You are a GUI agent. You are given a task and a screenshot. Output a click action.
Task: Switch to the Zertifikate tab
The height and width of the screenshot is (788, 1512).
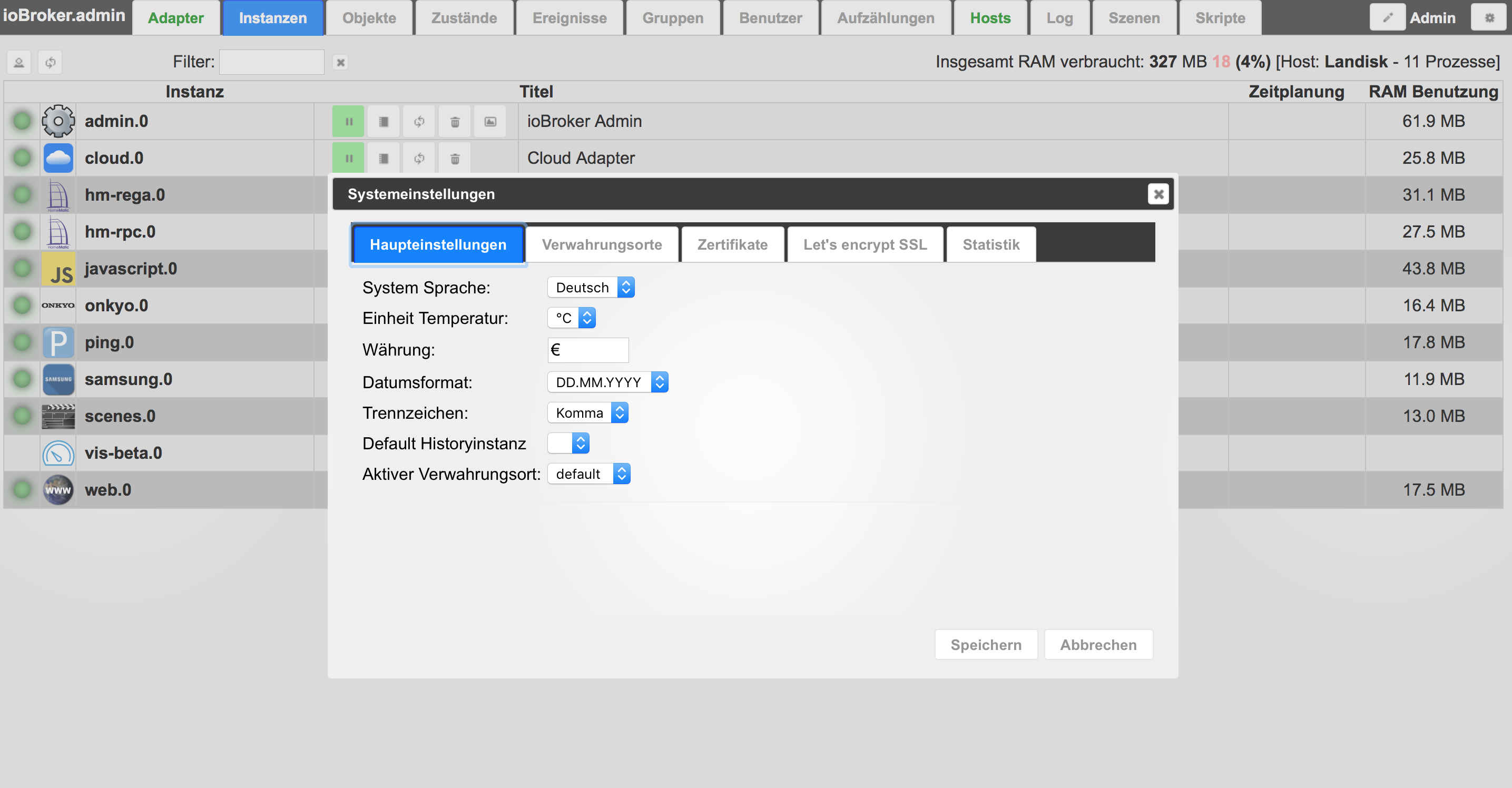click(732, 245)
